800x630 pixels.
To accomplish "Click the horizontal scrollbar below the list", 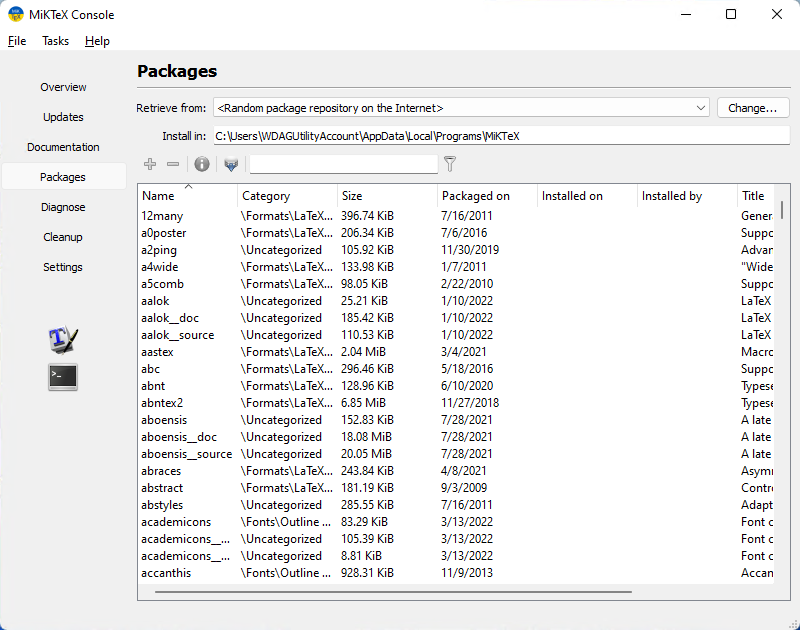I will 393,590.
